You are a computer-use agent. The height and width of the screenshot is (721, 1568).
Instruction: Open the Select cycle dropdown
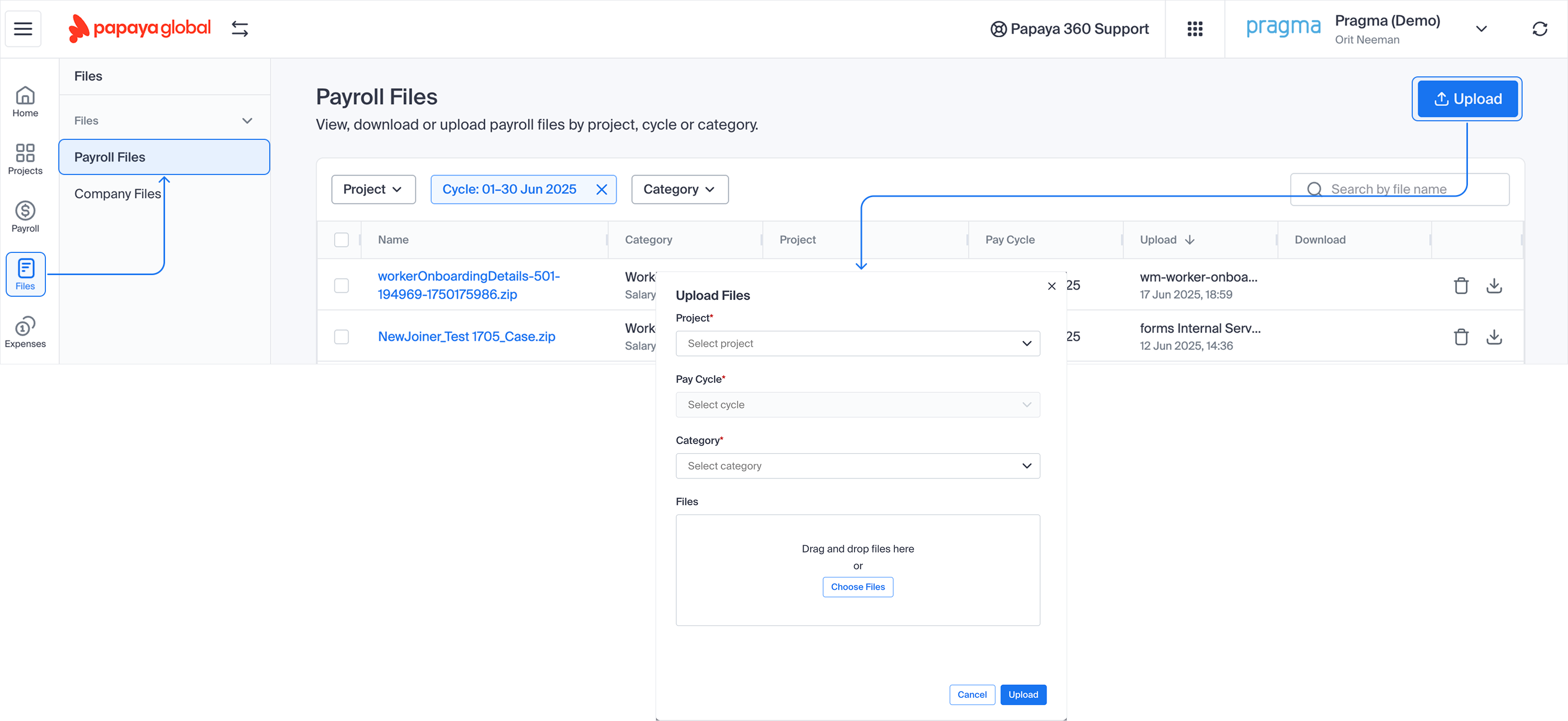coord(857,404)
